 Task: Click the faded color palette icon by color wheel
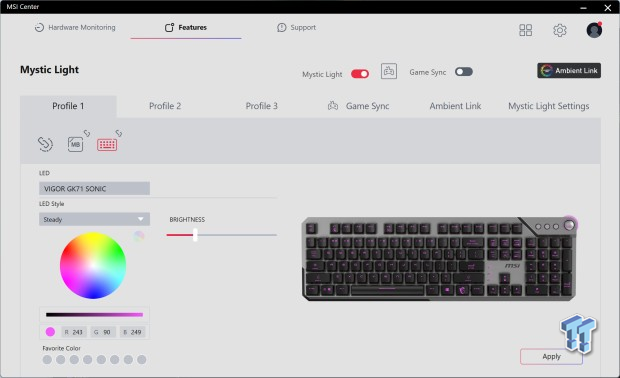click(x=139, y=236)
